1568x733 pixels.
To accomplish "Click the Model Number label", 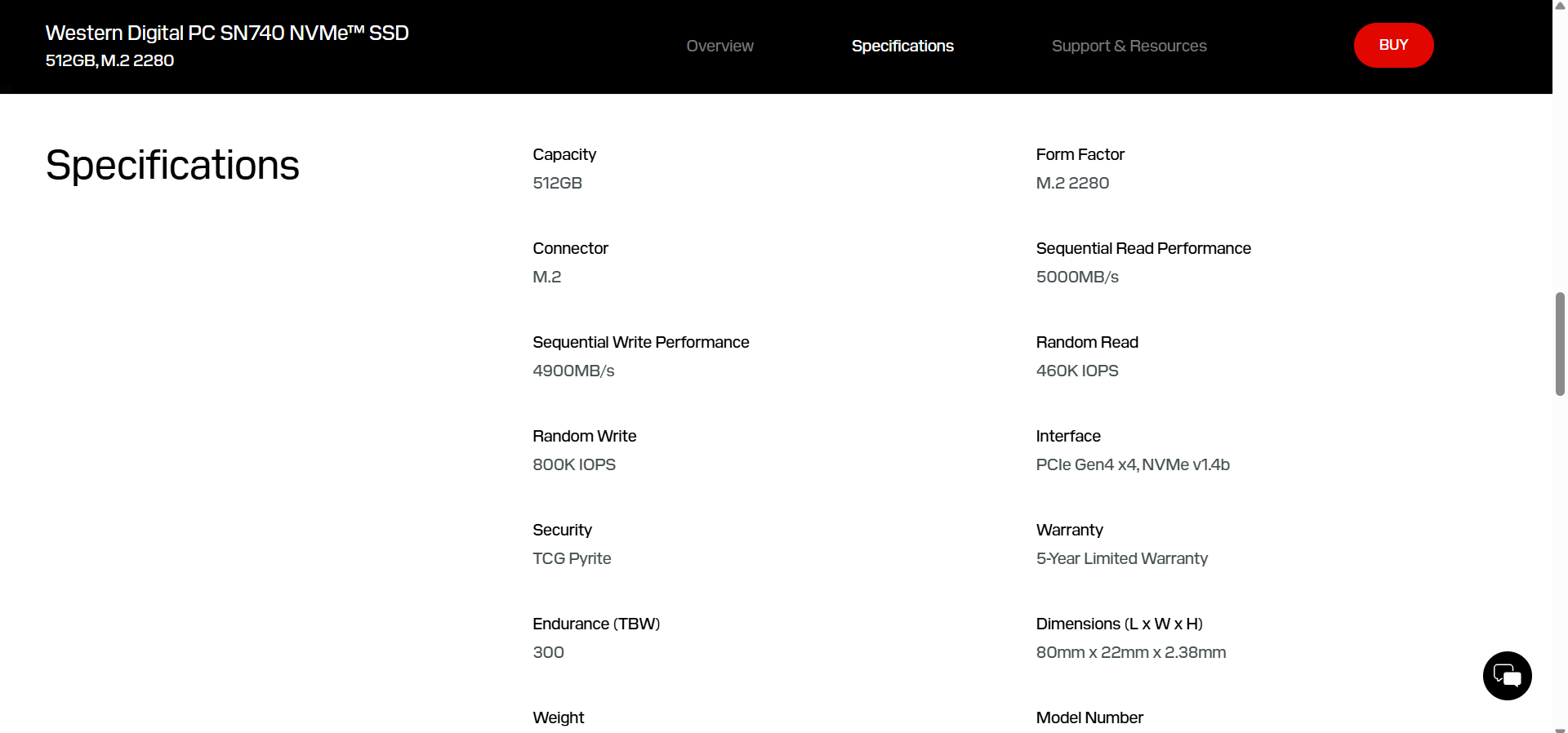I will click(1089, 717).
